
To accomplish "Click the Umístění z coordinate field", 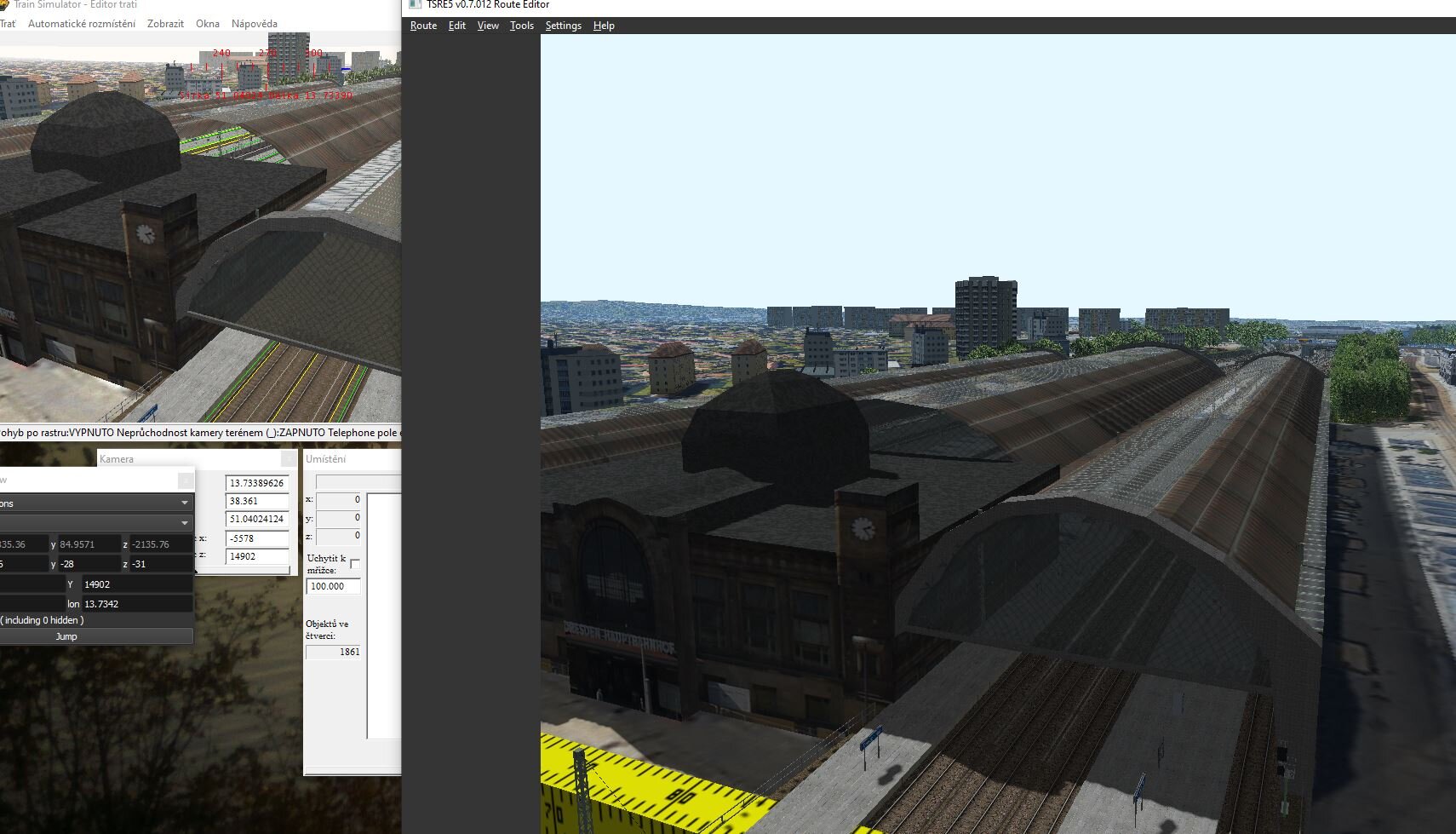I will tap(339, 535).
